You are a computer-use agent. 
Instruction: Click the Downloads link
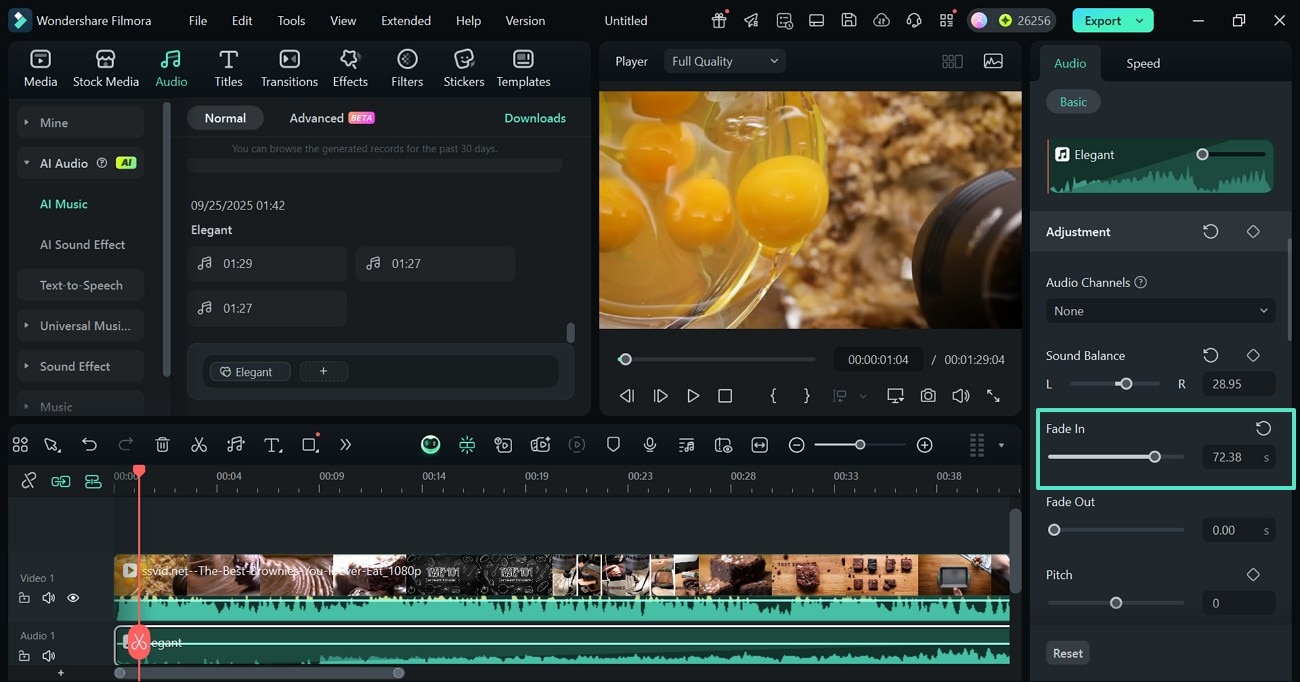click(x=535, y=118)
